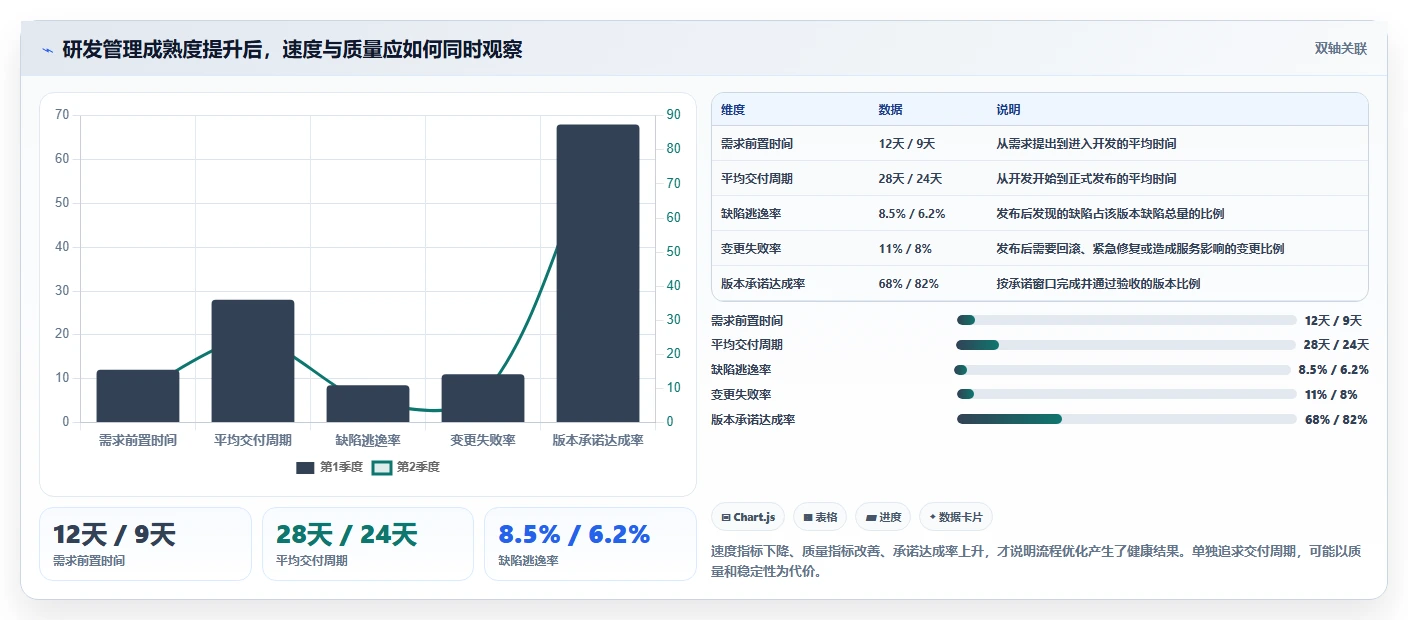Image resolution: width=1408 pixels, height=620 pixels.
Task: Click progress list value 28天 / 24天
Action: coord(1336,345)
